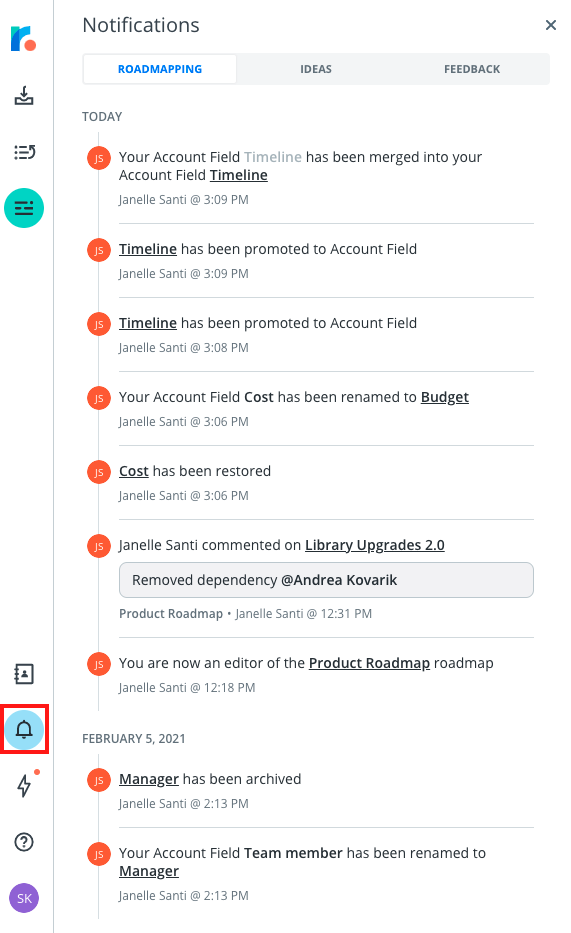Close the Notifications panel
The width and height of the screenshot is (571, 933).
551,25
